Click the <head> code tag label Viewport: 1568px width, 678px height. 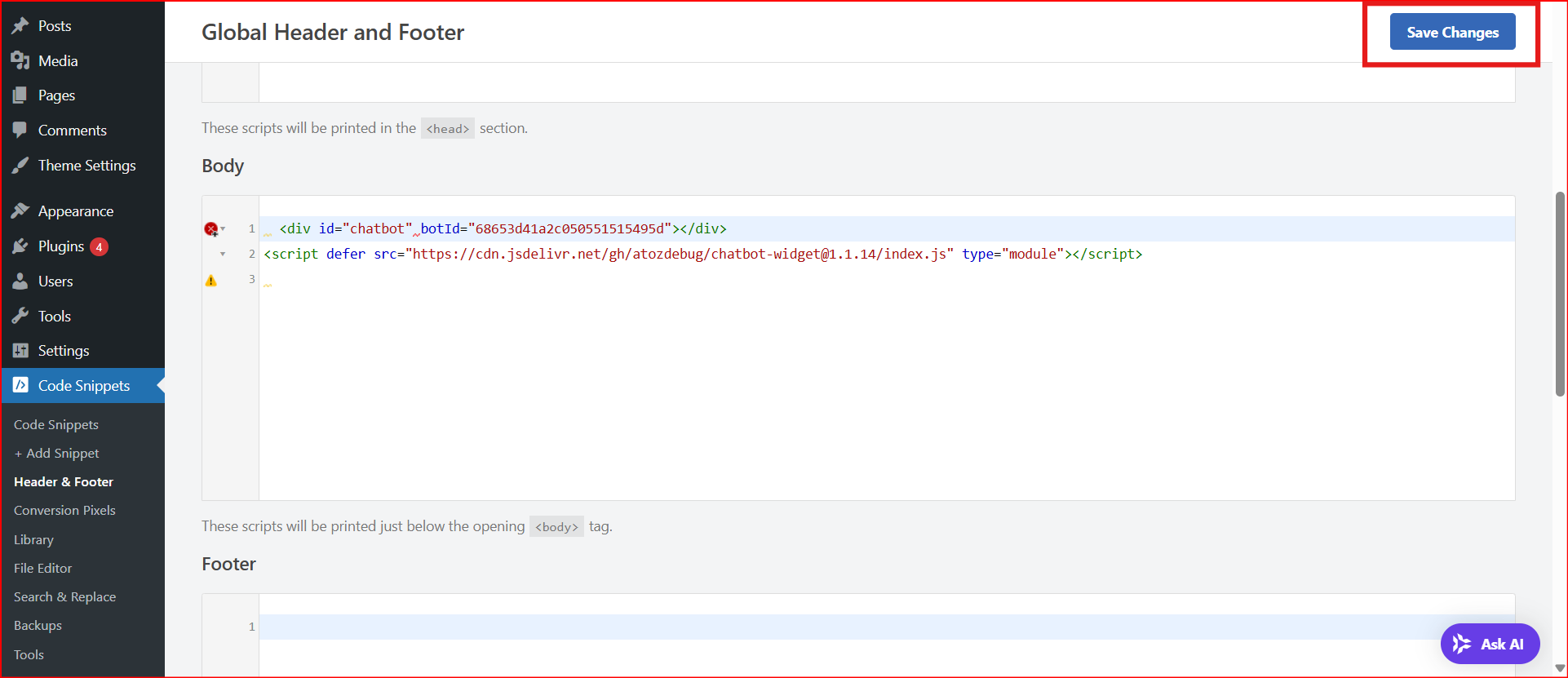click(448, 129)
